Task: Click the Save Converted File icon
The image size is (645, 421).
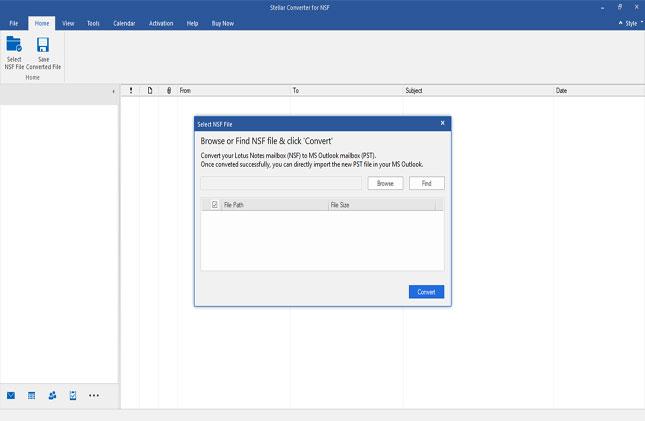Action: [43, 52]
